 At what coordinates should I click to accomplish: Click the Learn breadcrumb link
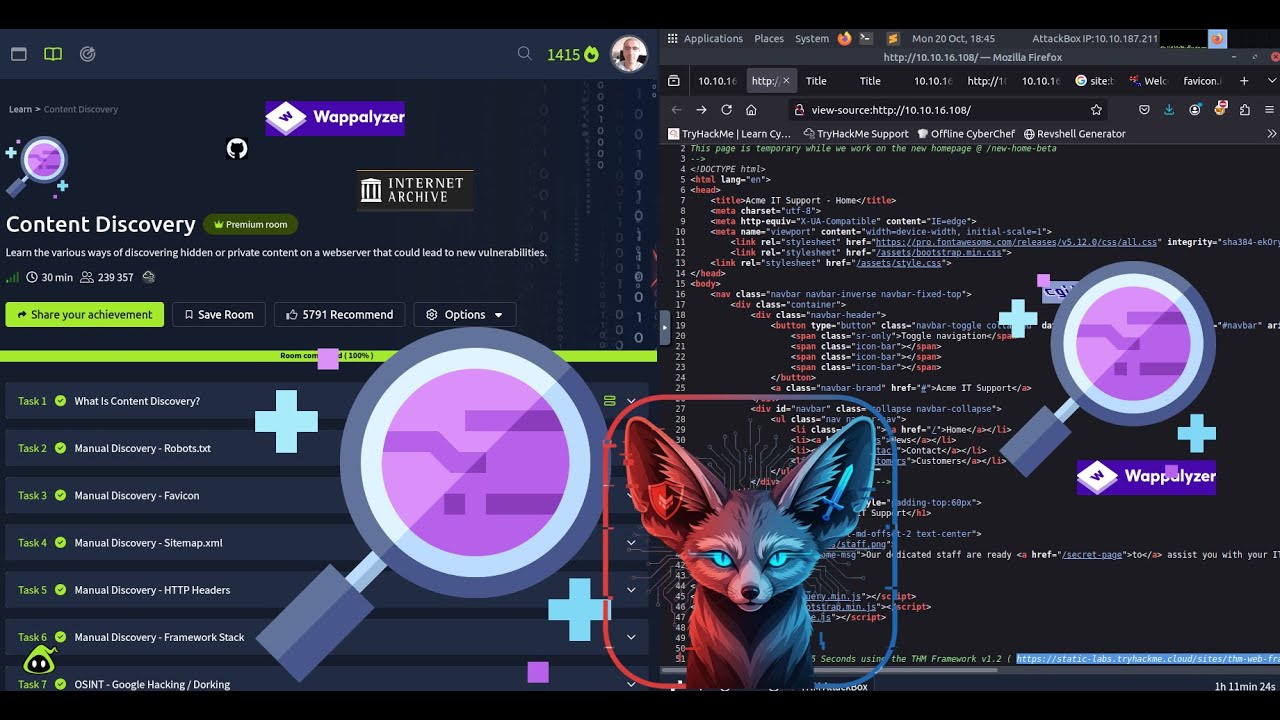click(x=20, y=109)
